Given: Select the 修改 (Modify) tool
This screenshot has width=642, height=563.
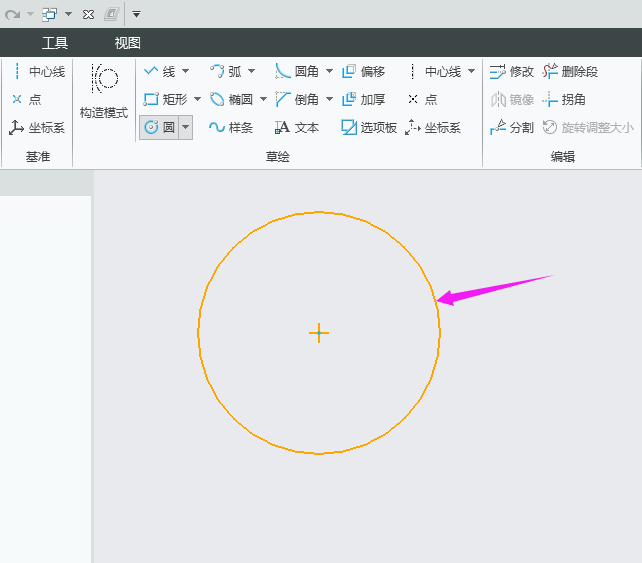Looking at the screenshot, I should pyautogui.click(x=512, y=71).
